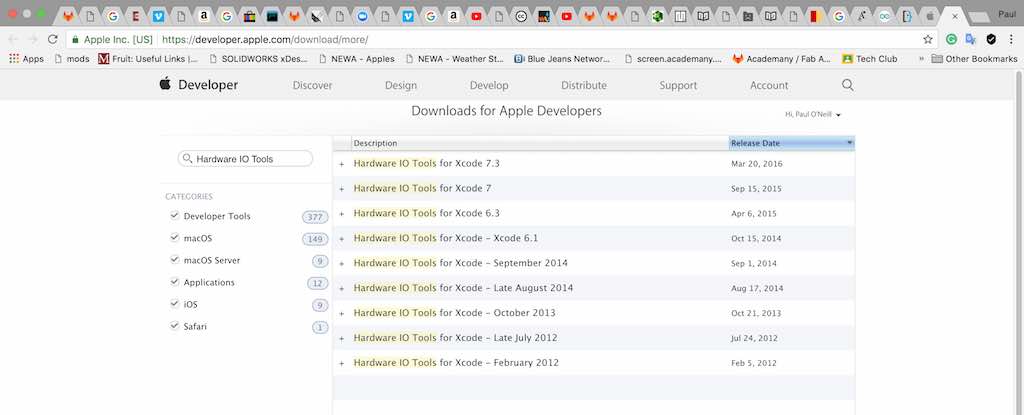The image size is (1024, 415).
Task: Click the black shield extension icon
Action: point(991,39)
